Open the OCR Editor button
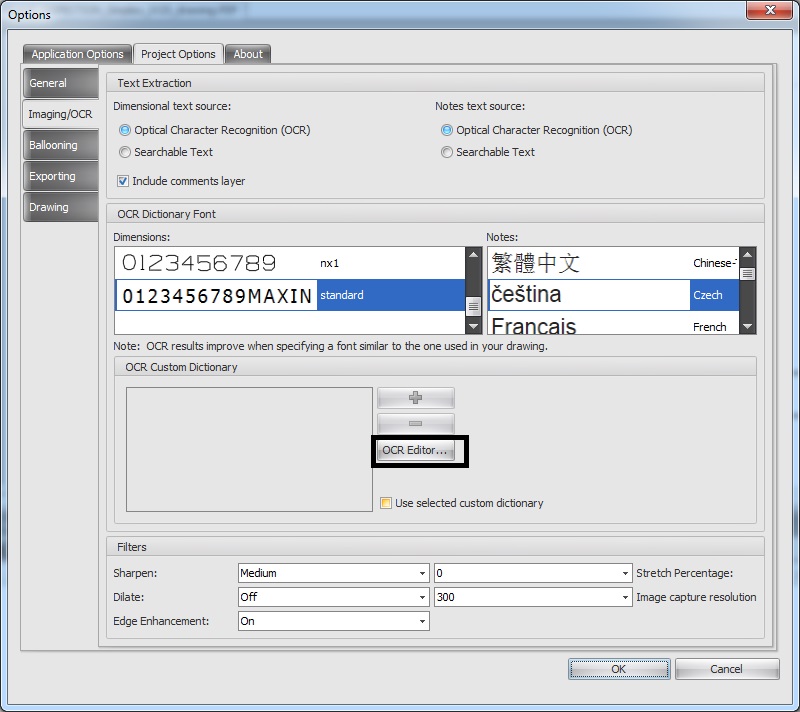Viewport: 800px width, 712px height. [415, 451]
